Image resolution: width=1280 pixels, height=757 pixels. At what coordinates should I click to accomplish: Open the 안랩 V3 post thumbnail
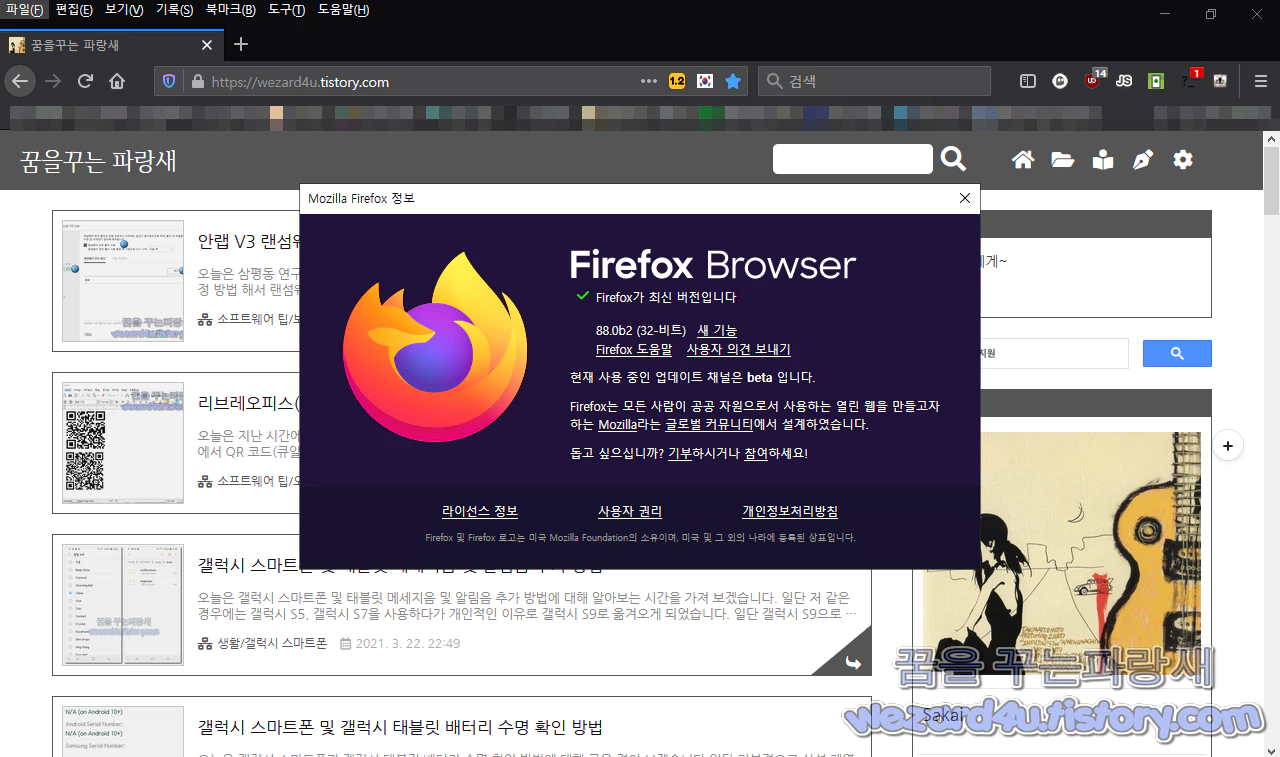click(123, 281)
